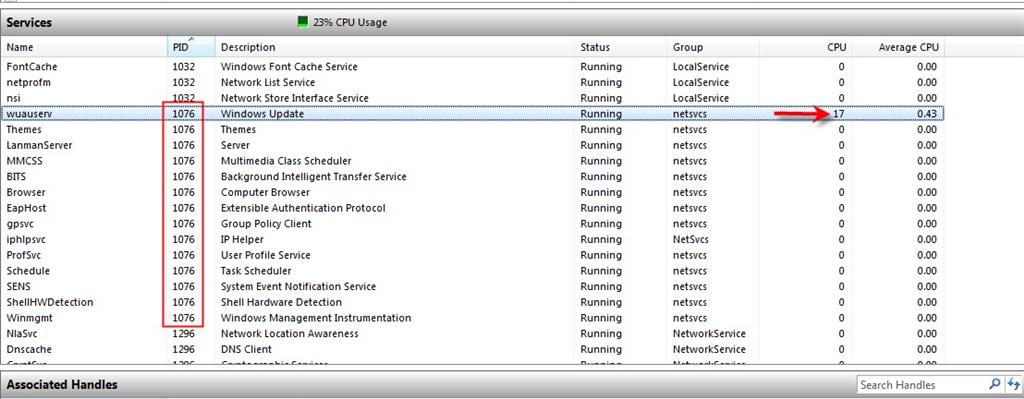
Task: Click the magnifier icon in Search Handles
Action: (x=995, y=384)
